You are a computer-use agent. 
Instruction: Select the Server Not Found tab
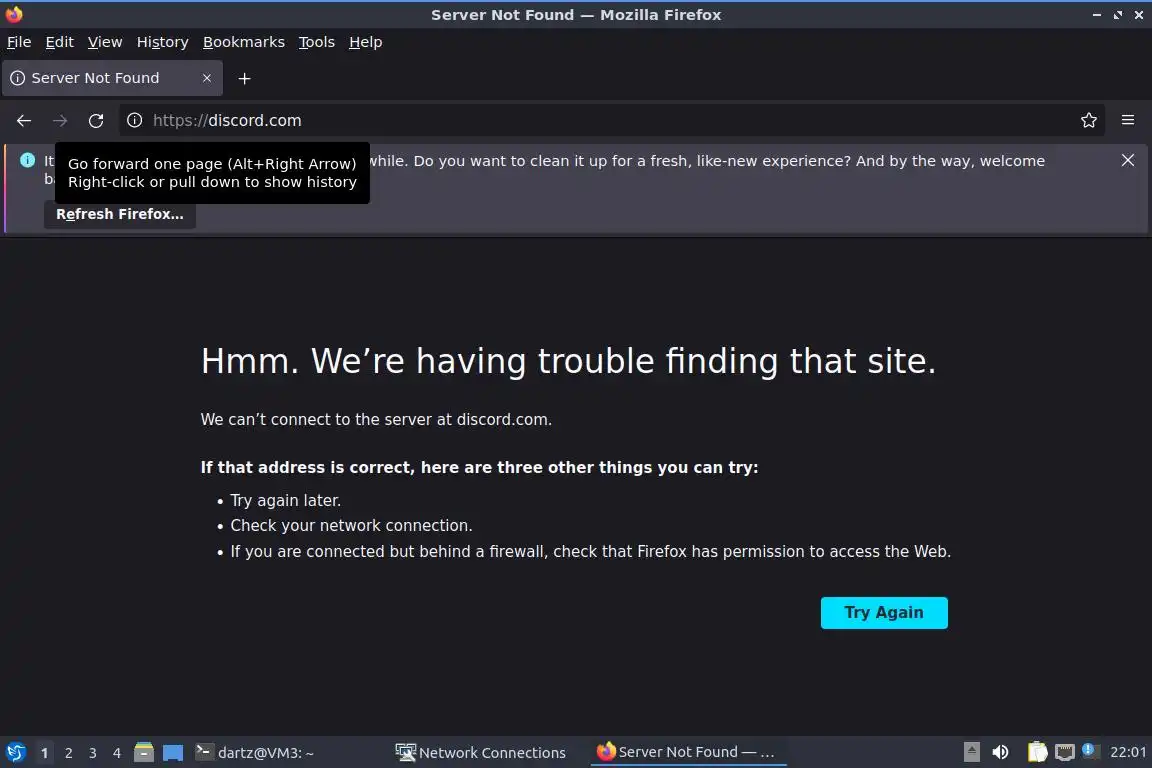pos(112,78)
